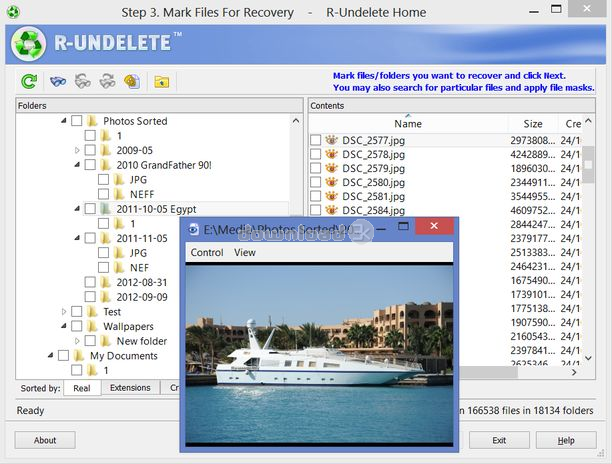Close the image preview window
Viewport: 612px width, 464px height.
click(x=434, y=226)
